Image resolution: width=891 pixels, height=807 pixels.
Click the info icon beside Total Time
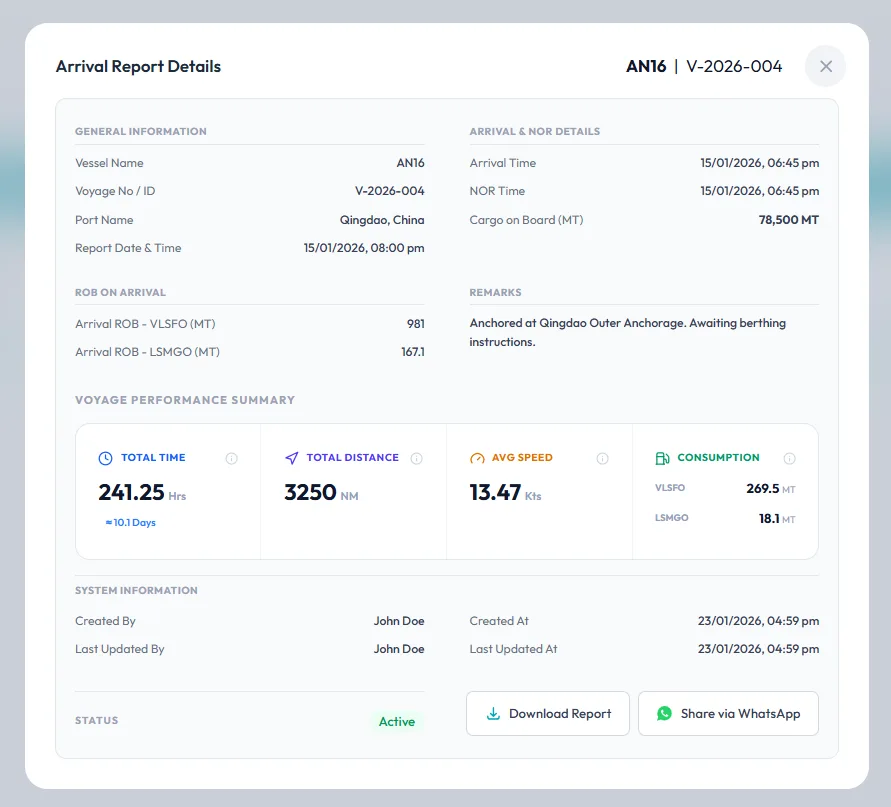tap(231, 459)
